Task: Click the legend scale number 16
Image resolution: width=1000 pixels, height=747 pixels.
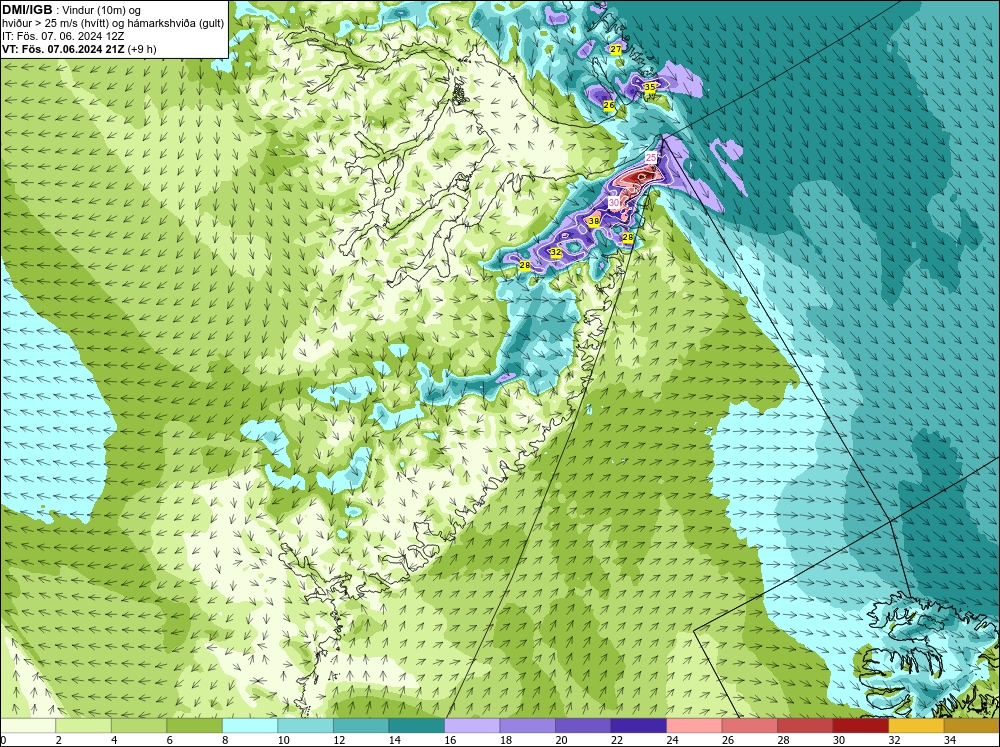Action: point(450,740)
